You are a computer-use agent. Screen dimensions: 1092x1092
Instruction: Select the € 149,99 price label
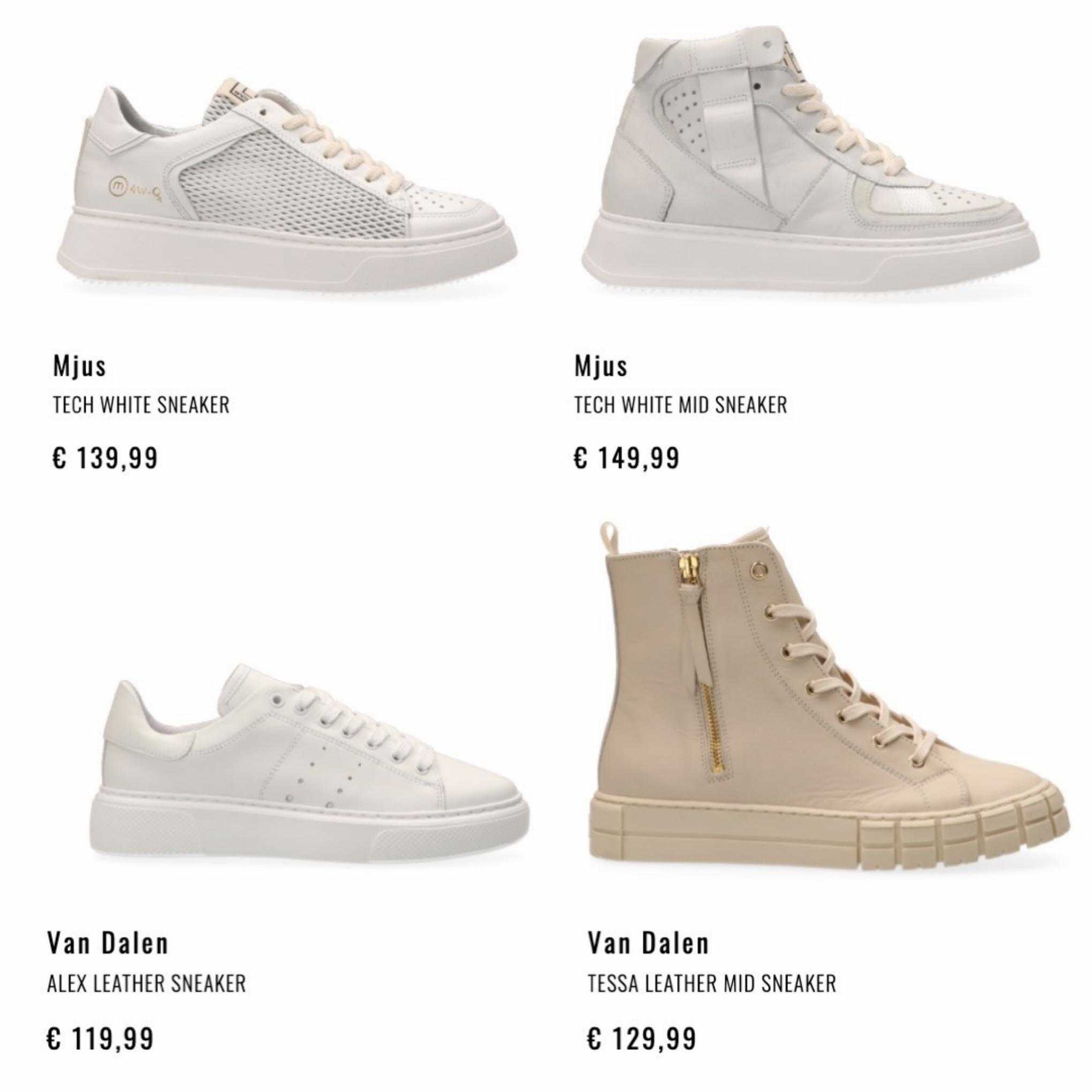tap(626, 458)
